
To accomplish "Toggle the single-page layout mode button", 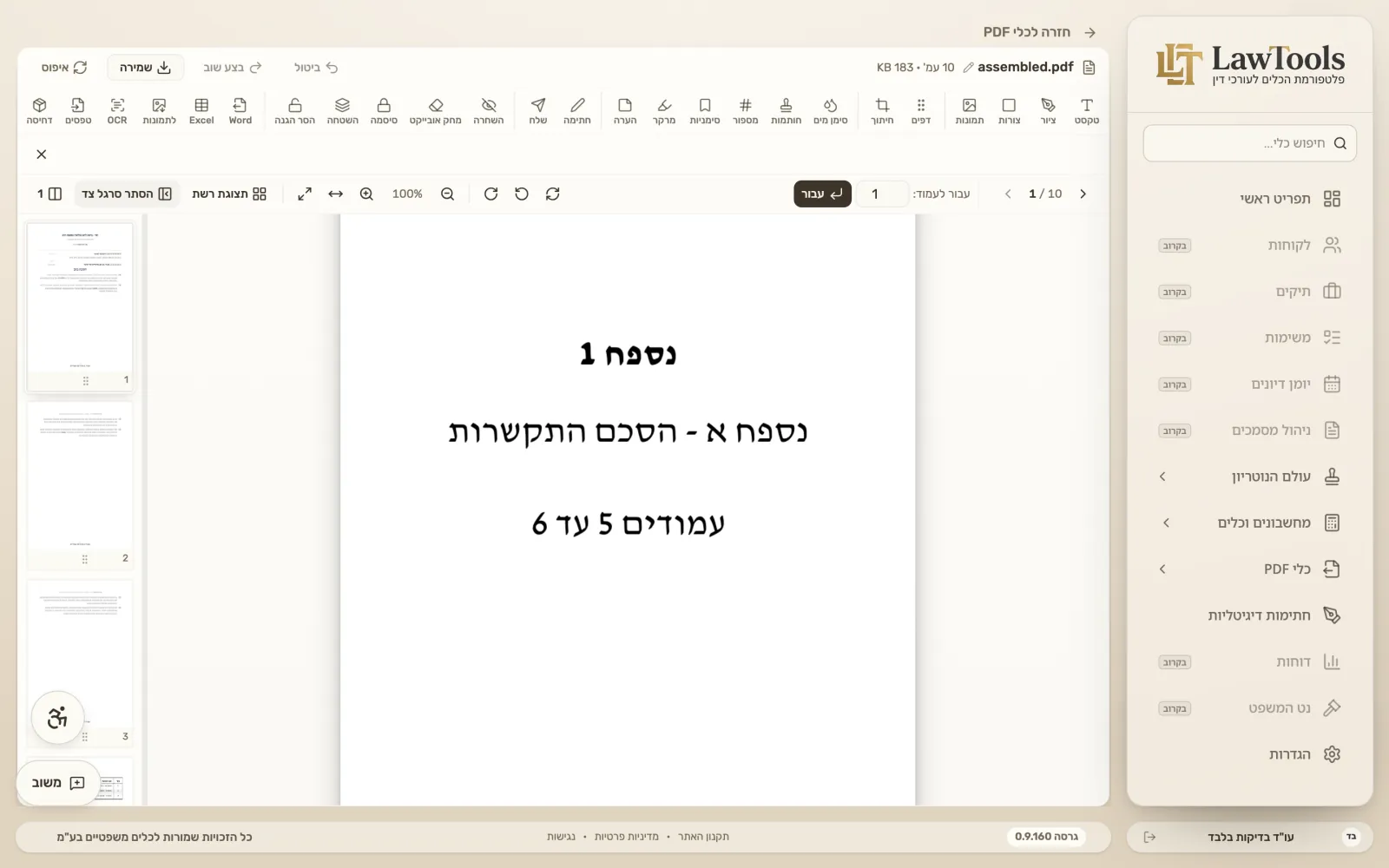I will (49, 194).
